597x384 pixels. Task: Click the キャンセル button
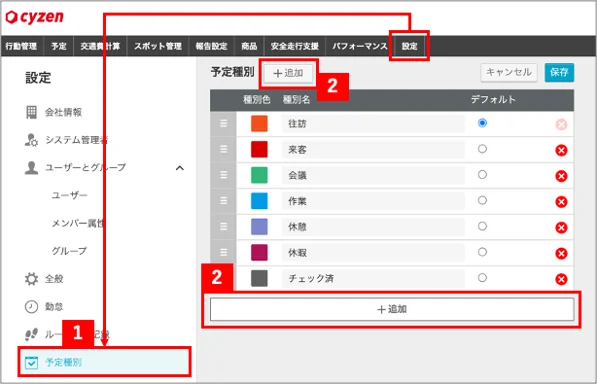click(509, 72)
